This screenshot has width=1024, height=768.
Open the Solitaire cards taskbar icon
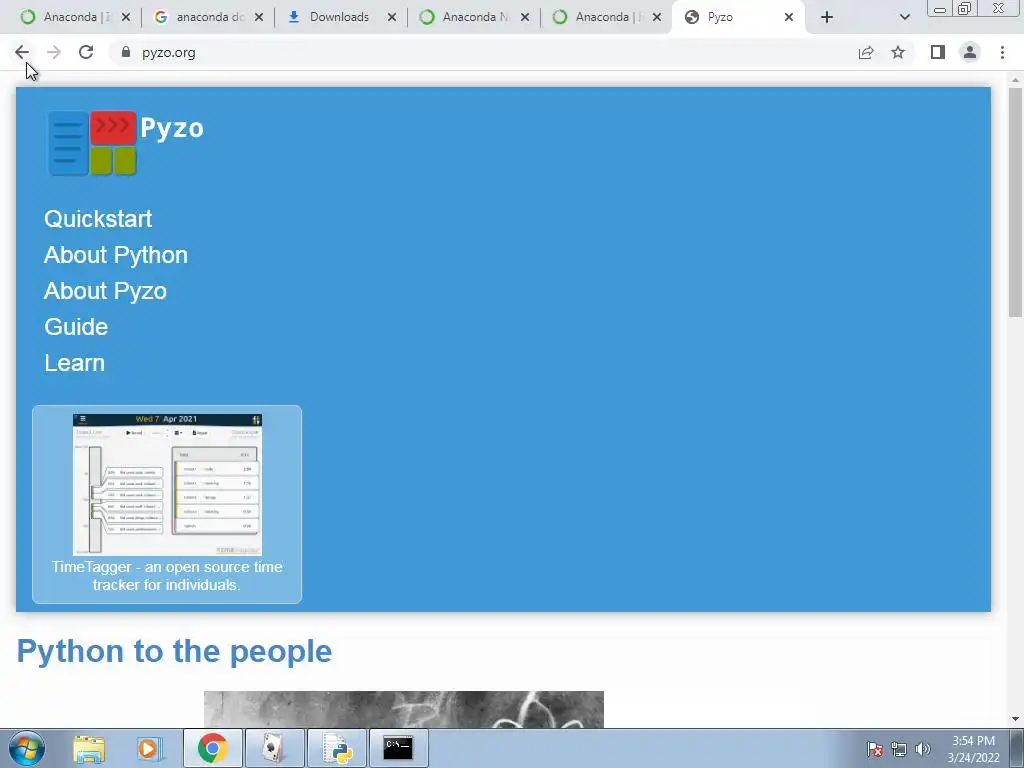(x=274, y=748)
